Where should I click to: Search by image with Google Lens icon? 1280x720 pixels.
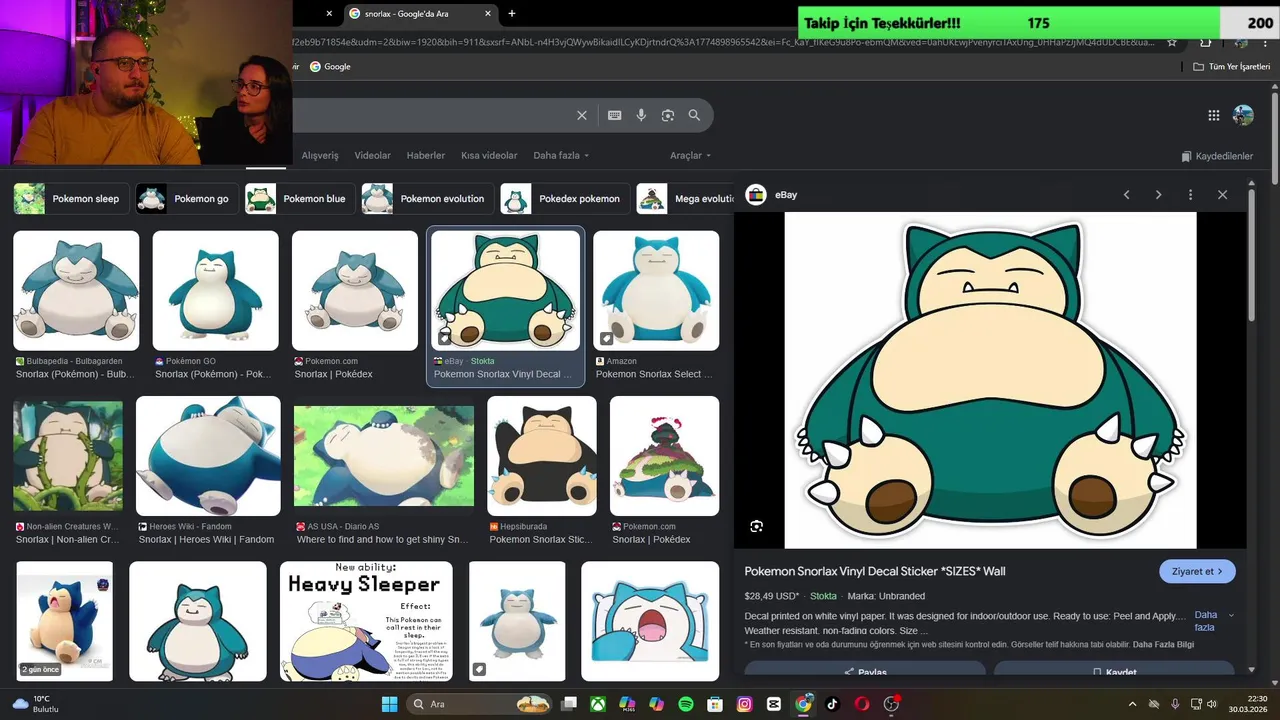click(668, 115)
